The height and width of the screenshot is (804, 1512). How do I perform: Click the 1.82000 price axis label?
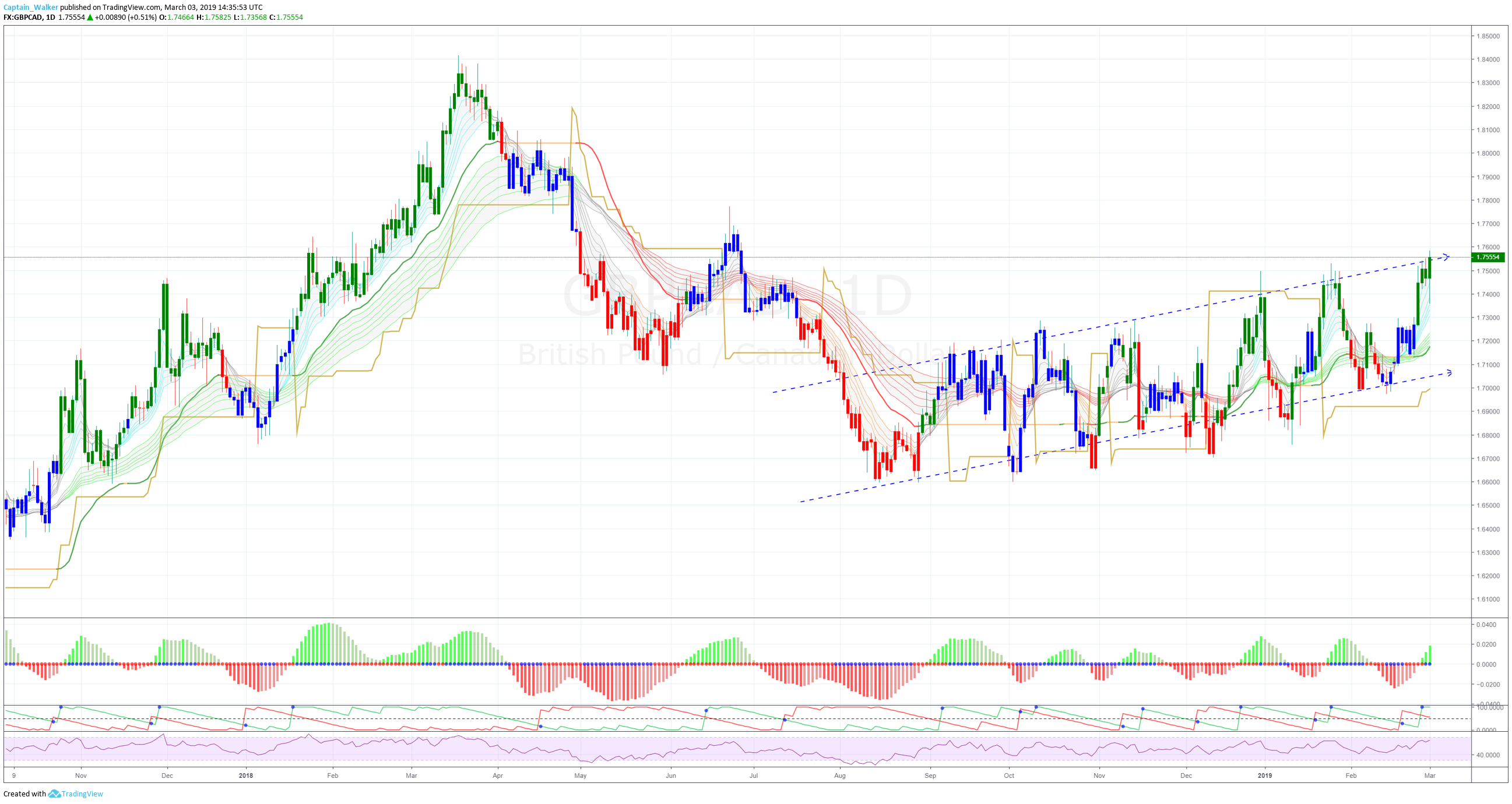coord(1488,107)
